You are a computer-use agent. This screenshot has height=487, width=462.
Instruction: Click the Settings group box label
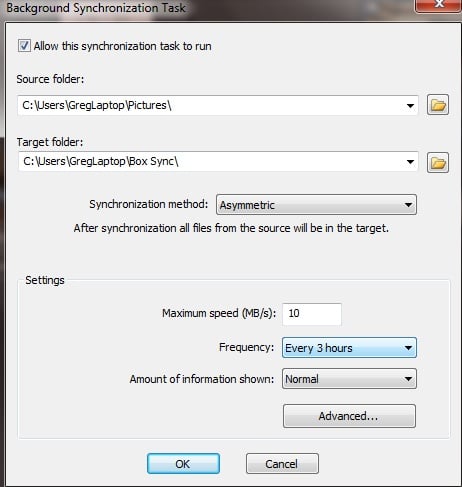[45, 280]
